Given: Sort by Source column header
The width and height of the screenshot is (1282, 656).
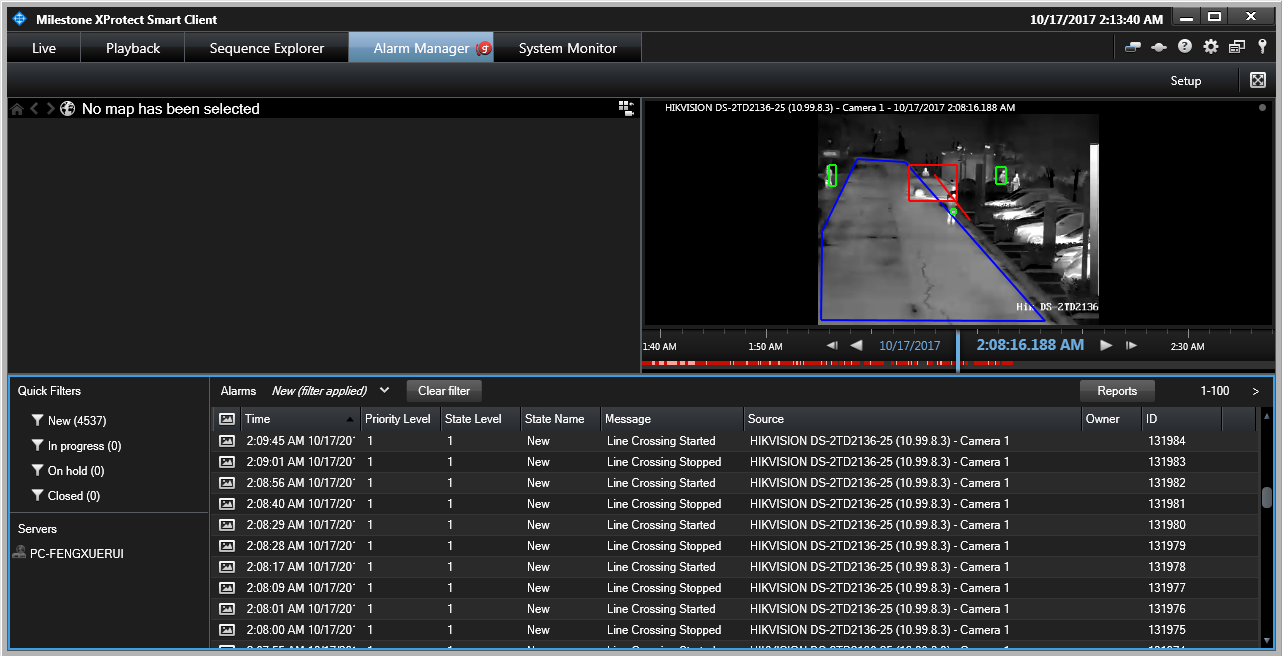Looking at the screenshot, I should tap(913, 419).
